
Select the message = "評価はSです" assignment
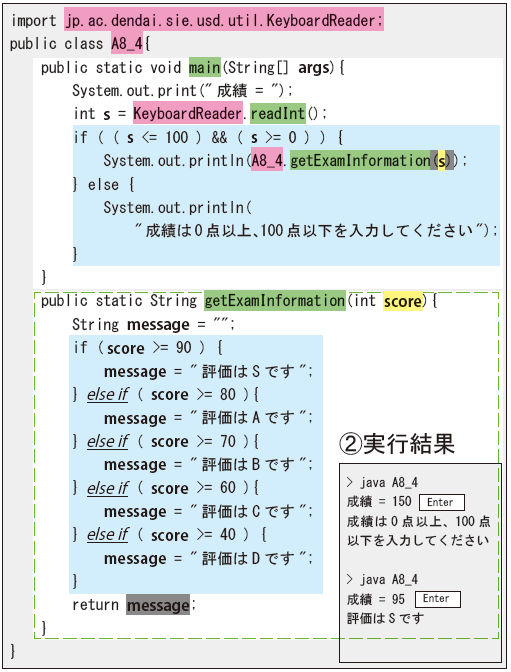coord(208,371)
